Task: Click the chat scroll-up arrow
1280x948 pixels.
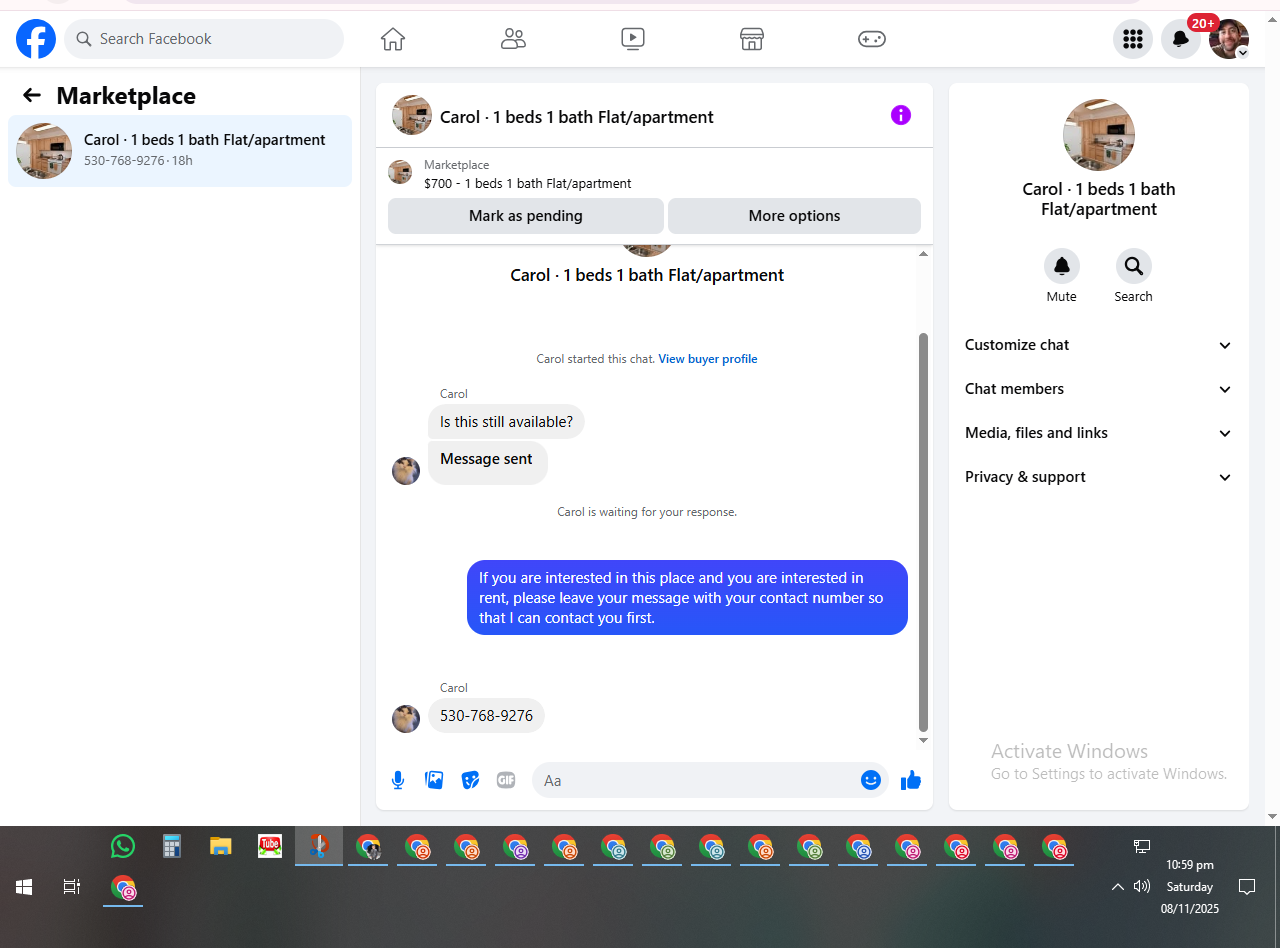Action: [x=923, y=254]
